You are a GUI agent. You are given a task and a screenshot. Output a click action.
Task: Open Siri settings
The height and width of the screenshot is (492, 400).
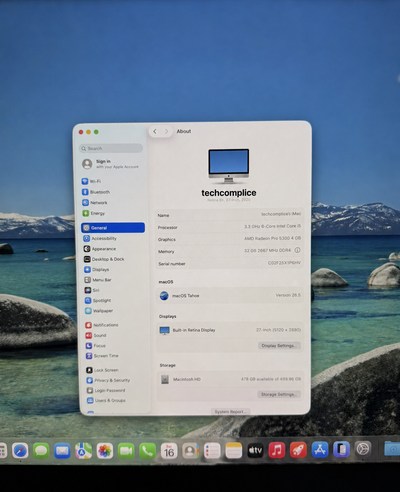click(115, 290)
